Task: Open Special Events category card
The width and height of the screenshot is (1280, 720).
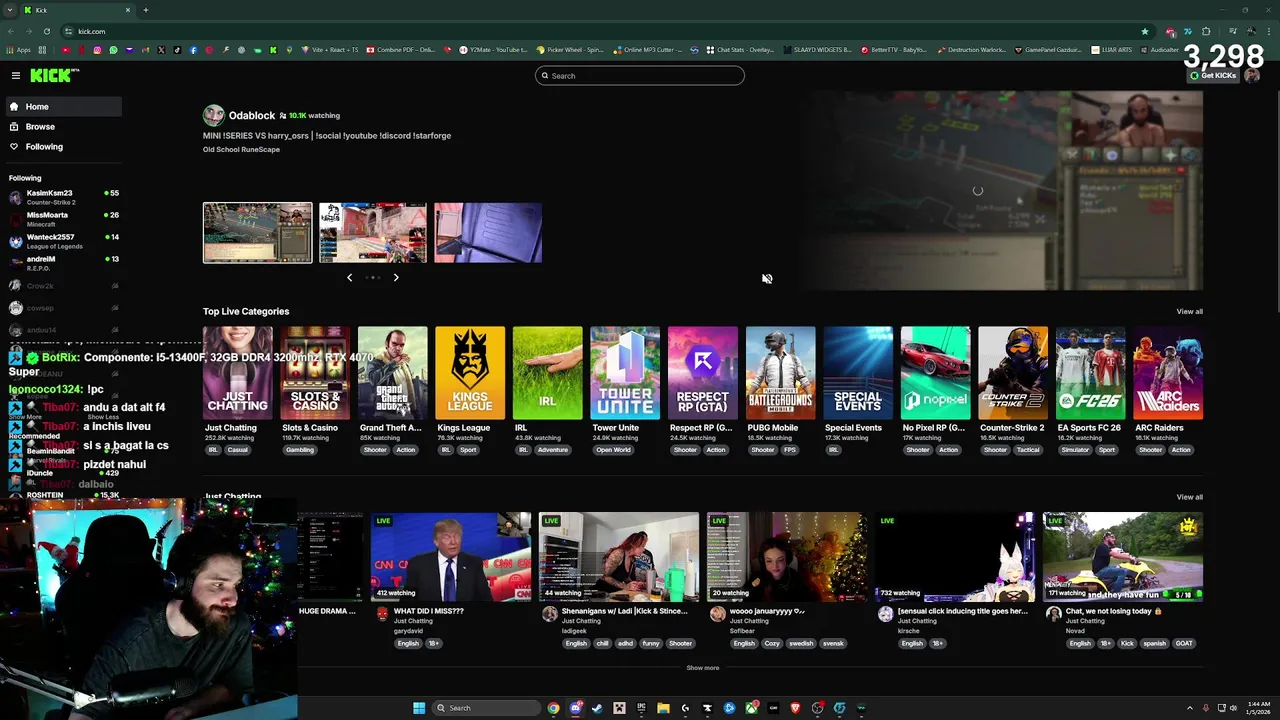Action: pos(858,373)
